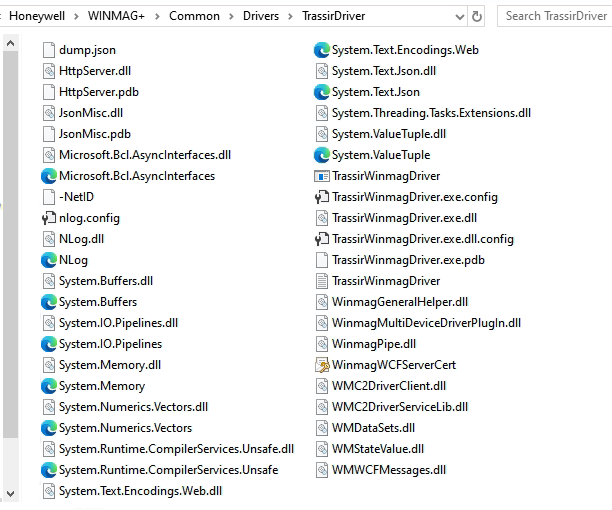Focus the Search TrassirDriver field
This screenshot has height=510, width=612.
555,16
